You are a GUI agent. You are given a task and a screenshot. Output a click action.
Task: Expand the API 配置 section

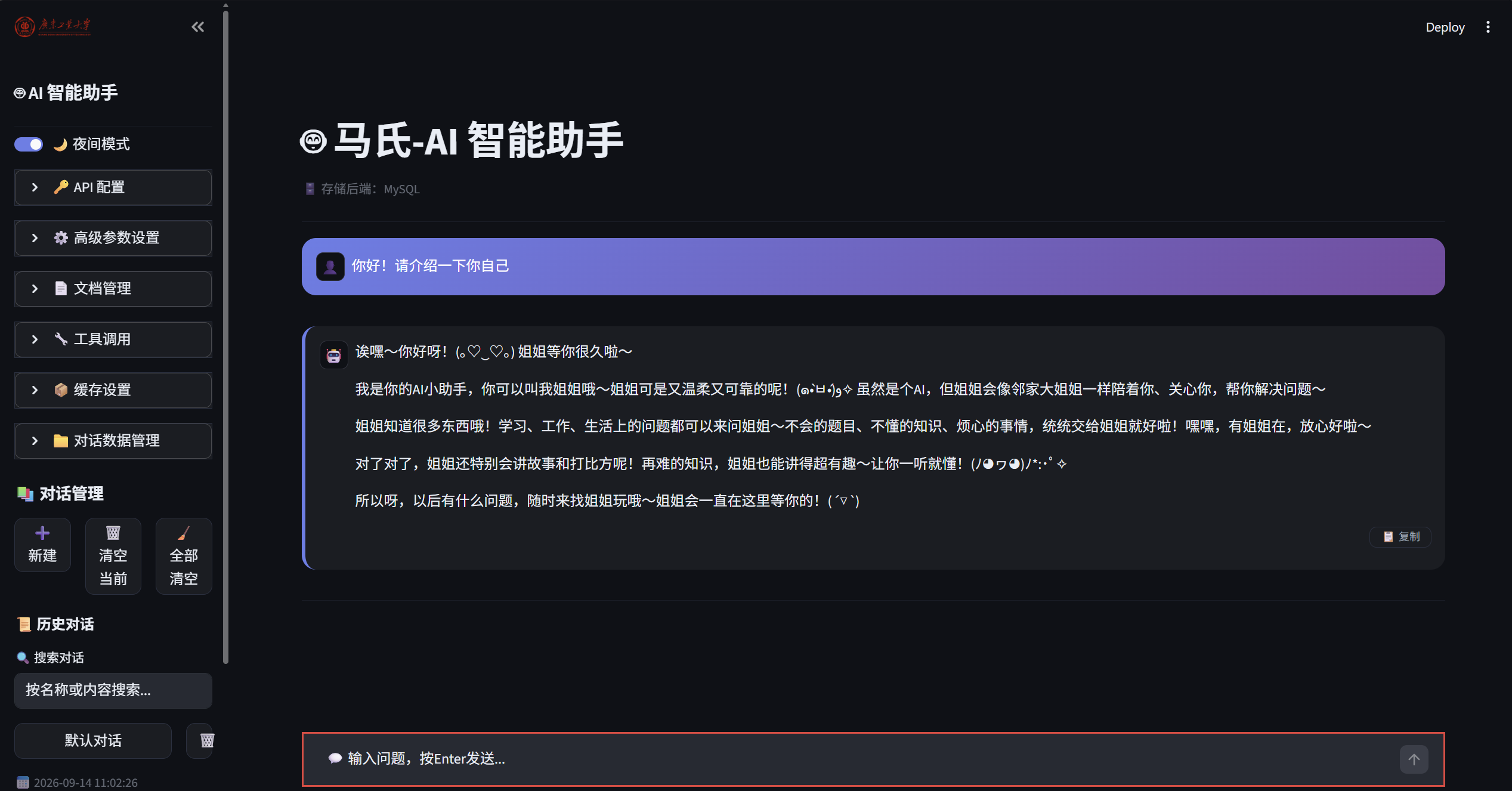point(113,187)
